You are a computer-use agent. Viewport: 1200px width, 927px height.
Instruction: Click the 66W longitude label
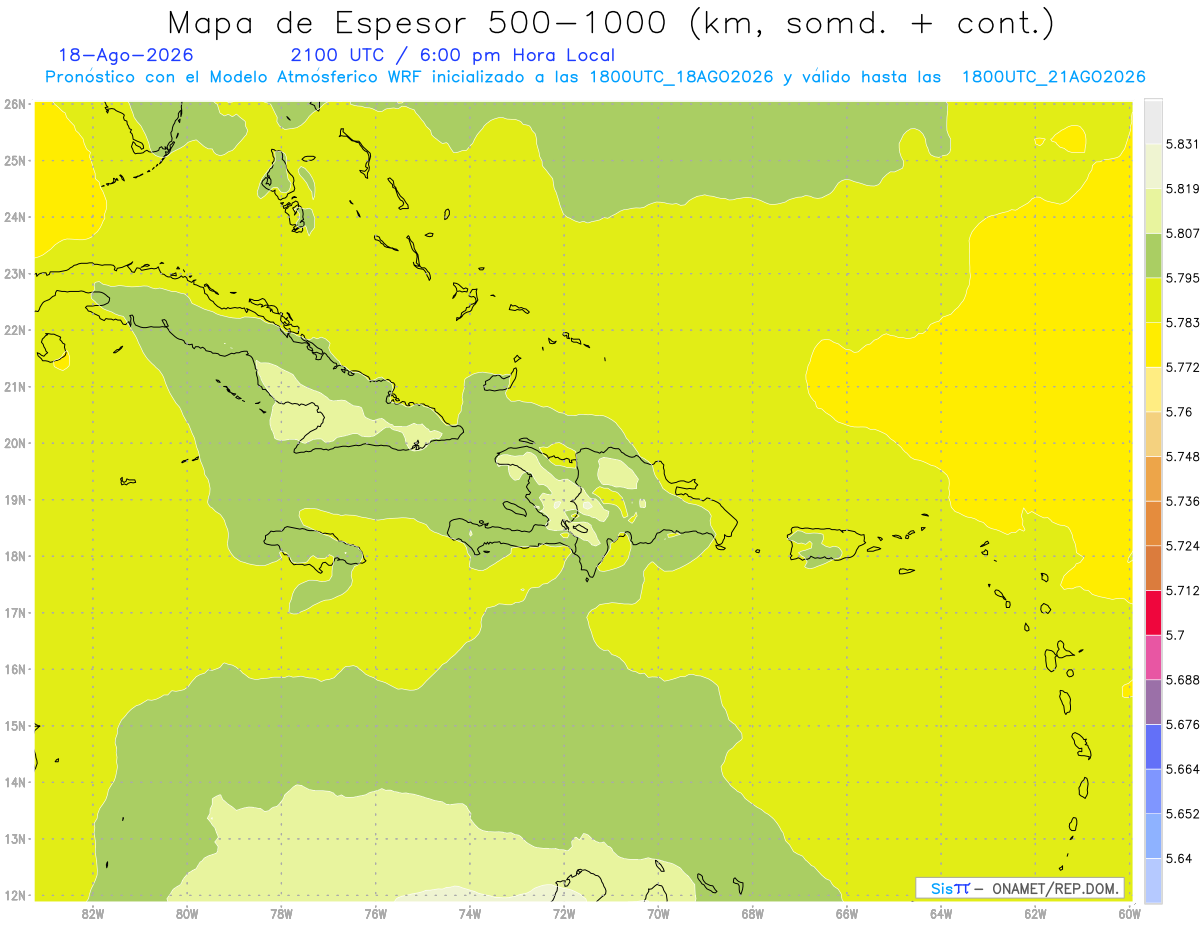pyautogui.click(x=846, y=913)
